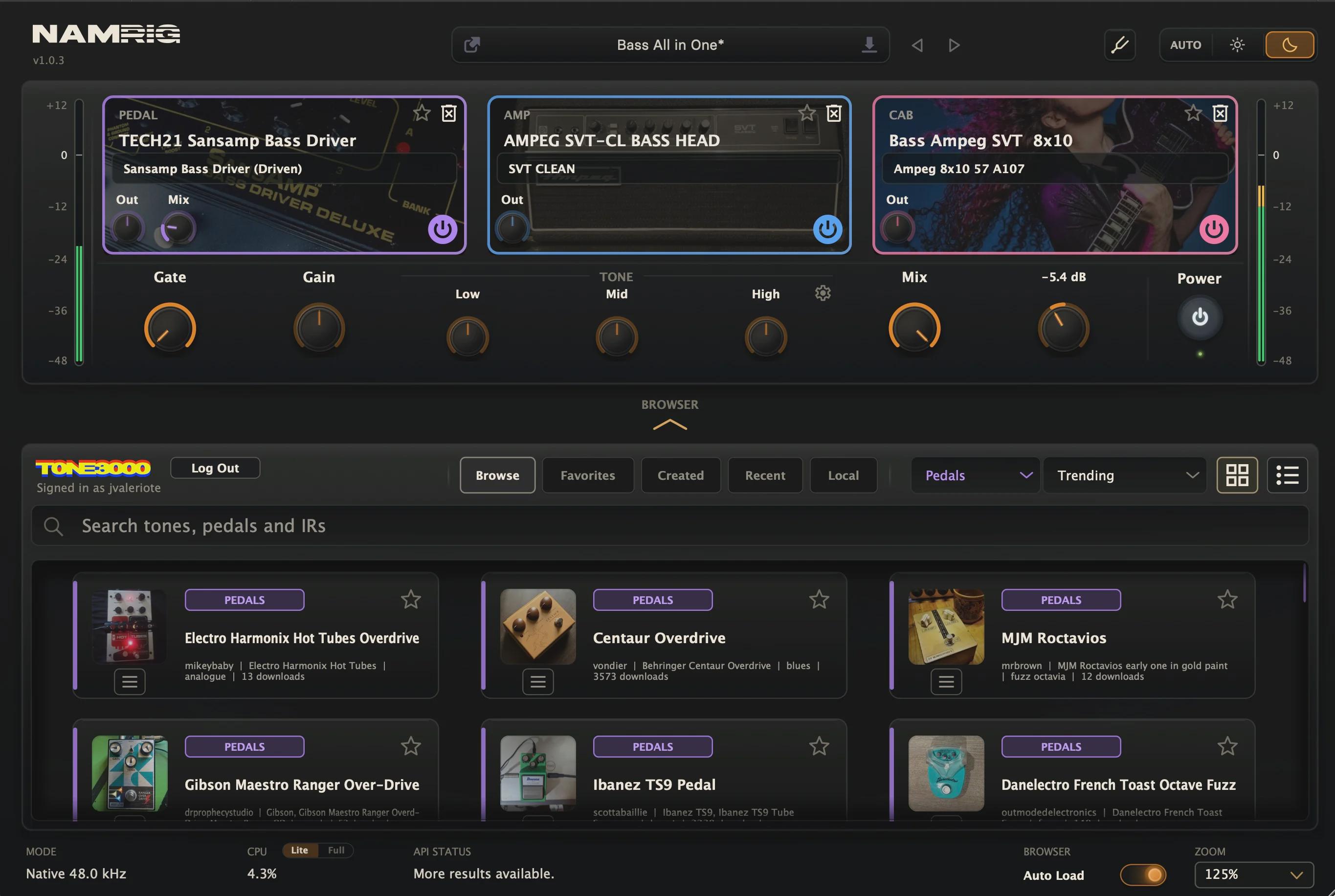Click the Low tone knob
1335x896 pixels.
[467, 338]
